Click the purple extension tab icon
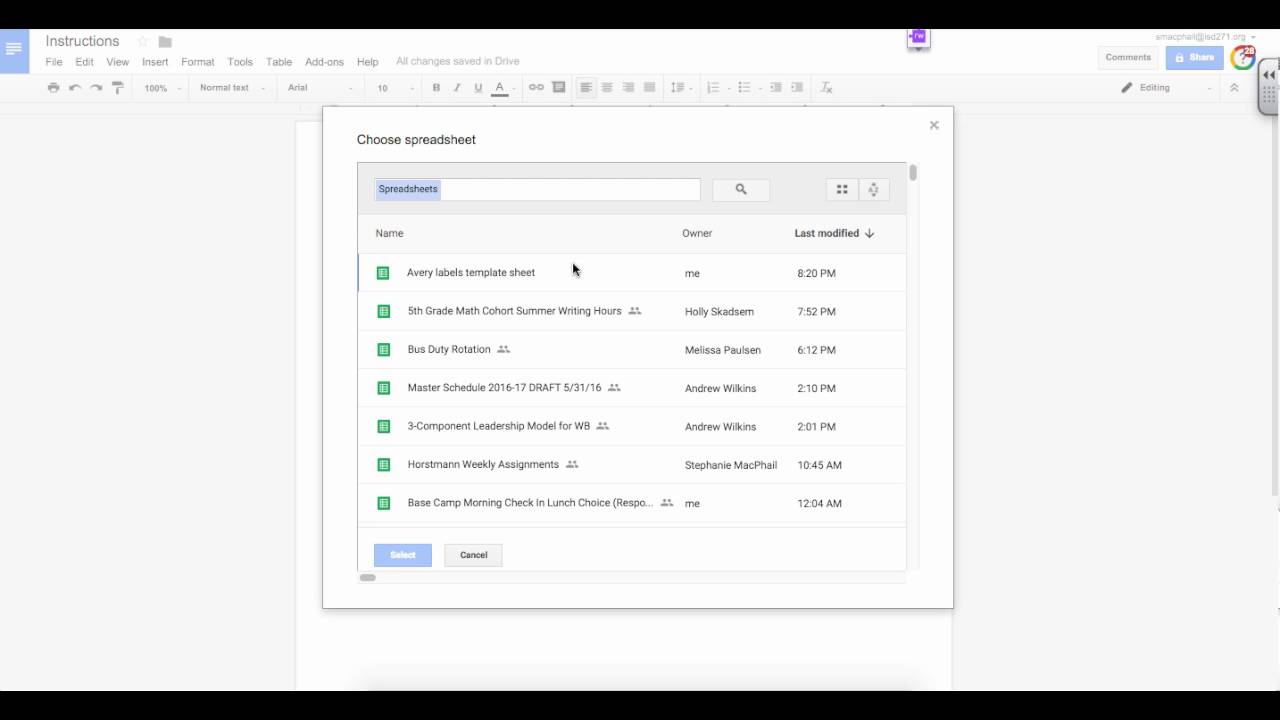The height and width of the screenshot is (720, 1280). point(918,38)
